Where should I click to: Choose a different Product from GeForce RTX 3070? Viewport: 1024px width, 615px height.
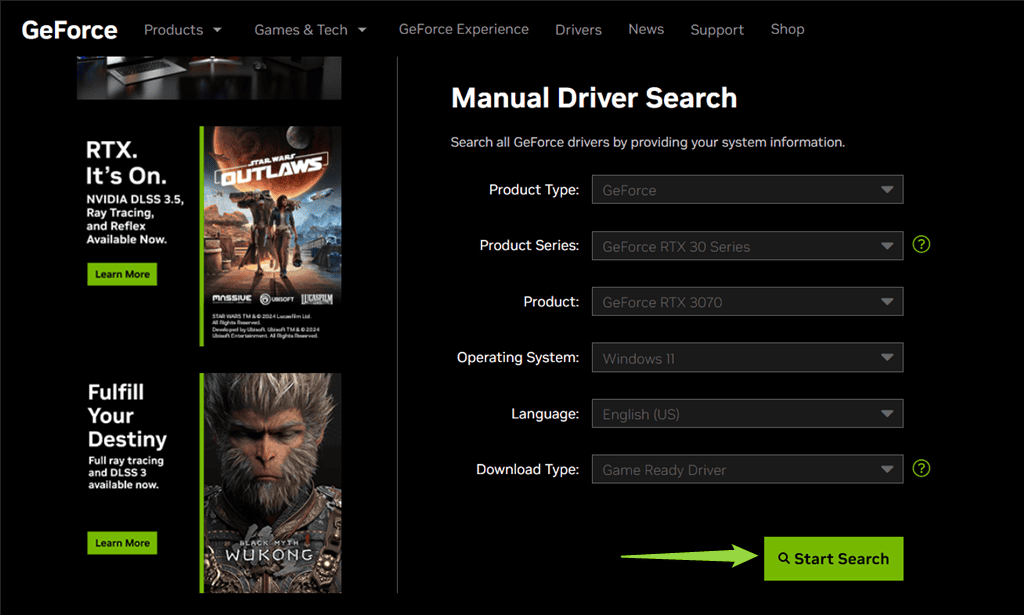tap(747, 302)
